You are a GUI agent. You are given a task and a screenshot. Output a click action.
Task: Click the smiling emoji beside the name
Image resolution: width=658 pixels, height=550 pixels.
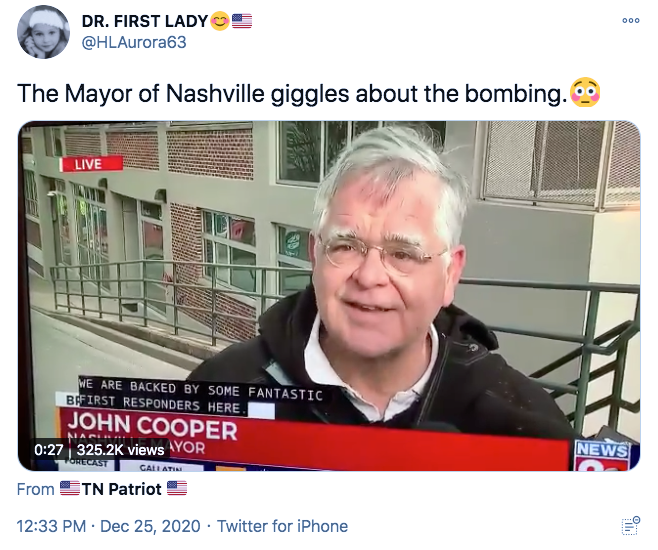(x=220, y=21)
